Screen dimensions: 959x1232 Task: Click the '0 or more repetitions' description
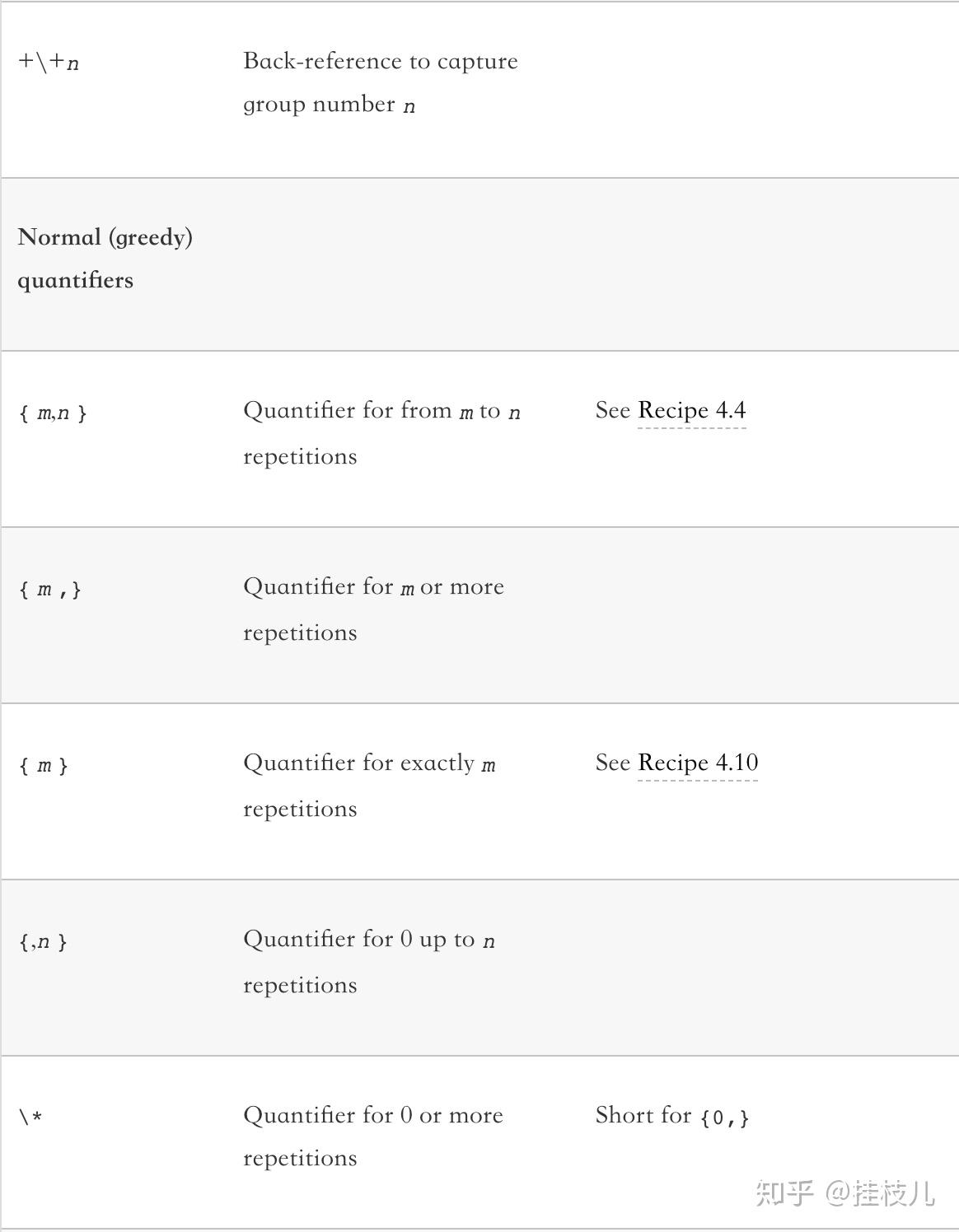pyautogui.click(x=372, y=1136)
